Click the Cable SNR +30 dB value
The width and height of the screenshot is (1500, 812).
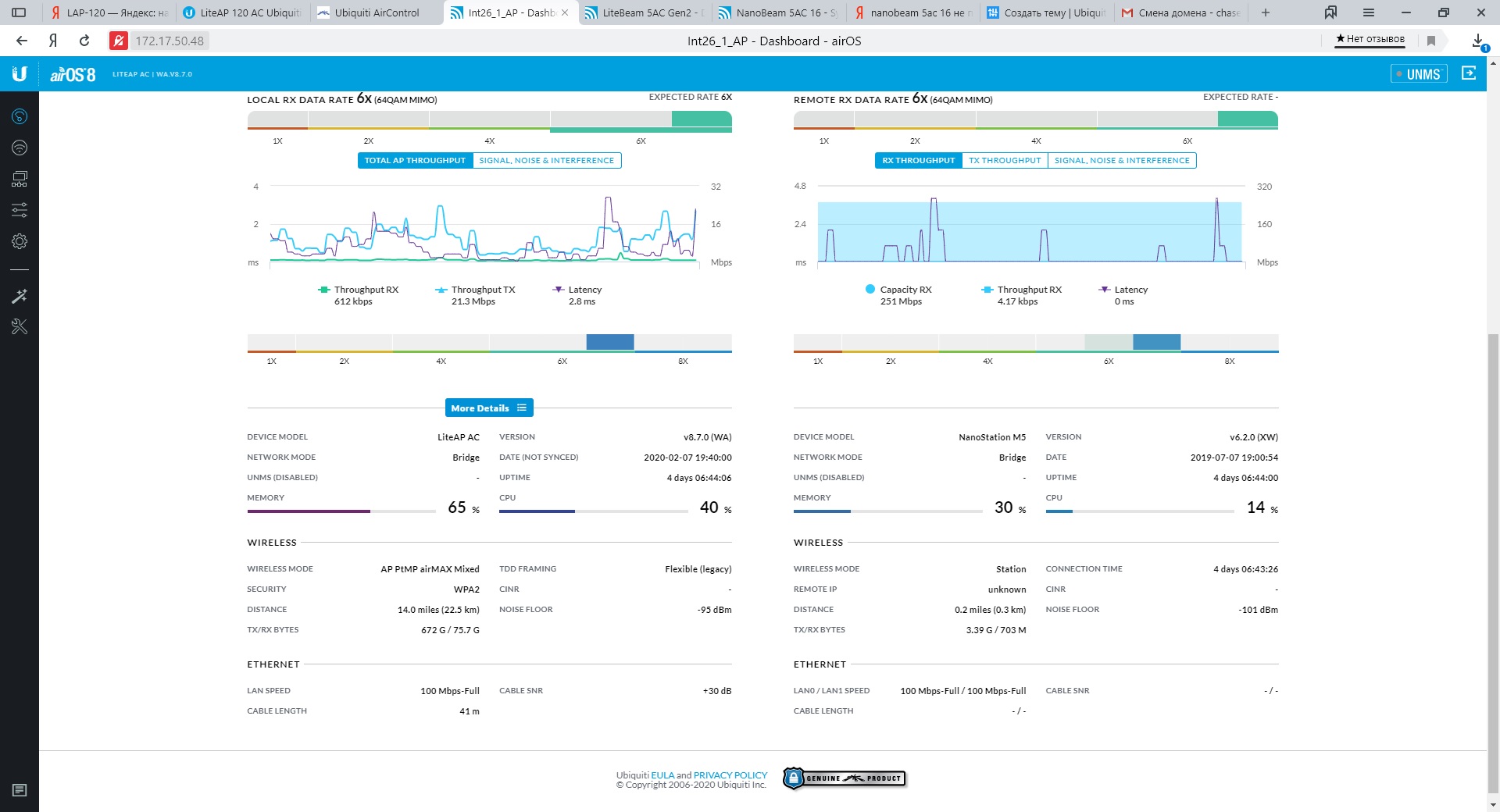coord(717,691)
